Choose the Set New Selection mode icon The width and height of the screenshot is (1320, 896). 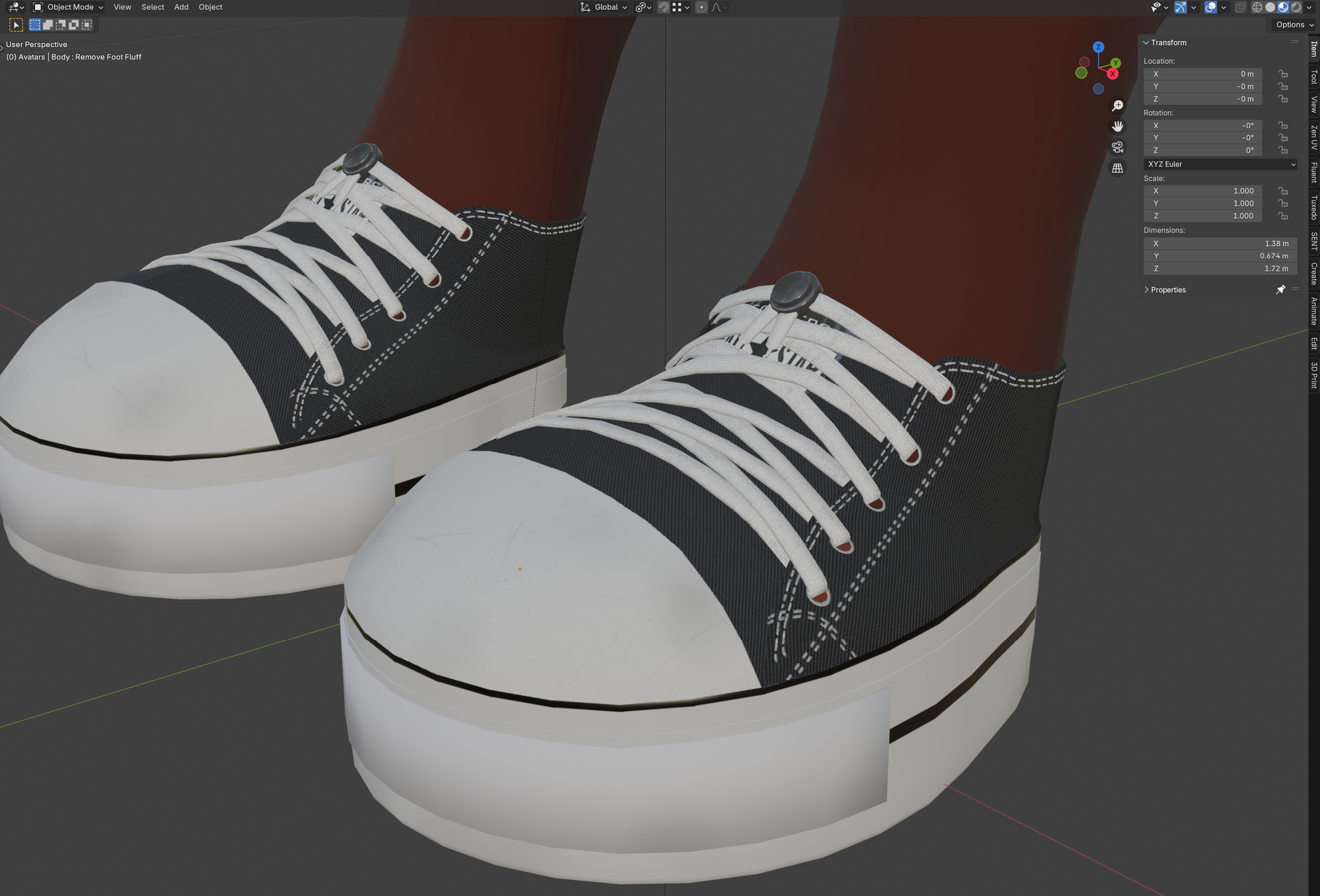[35, 25]
